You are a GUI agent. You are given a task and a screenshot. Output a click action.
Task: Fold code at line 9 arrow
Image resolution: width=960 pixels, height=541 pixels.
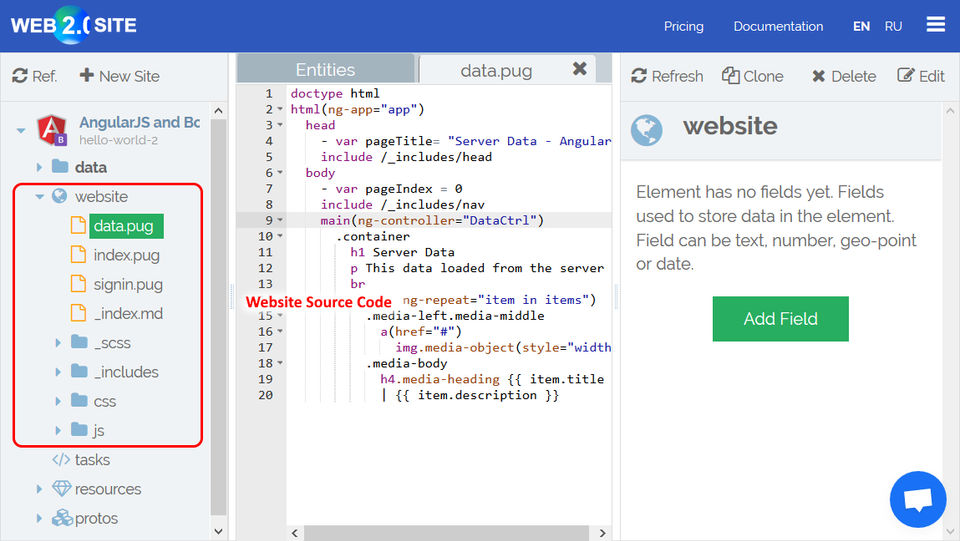coord(280,220)
